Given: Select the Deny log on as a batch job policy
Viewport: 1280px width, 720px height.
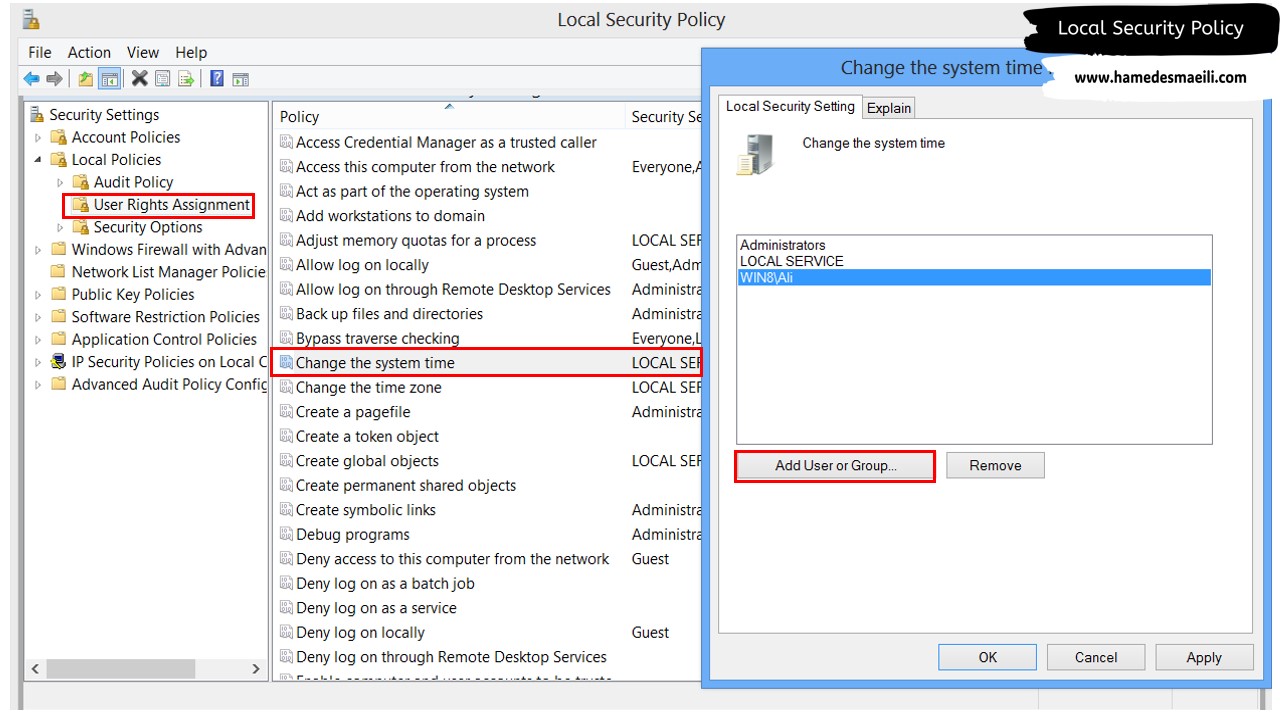Looking at the screenshot, I should coord(385,584).
